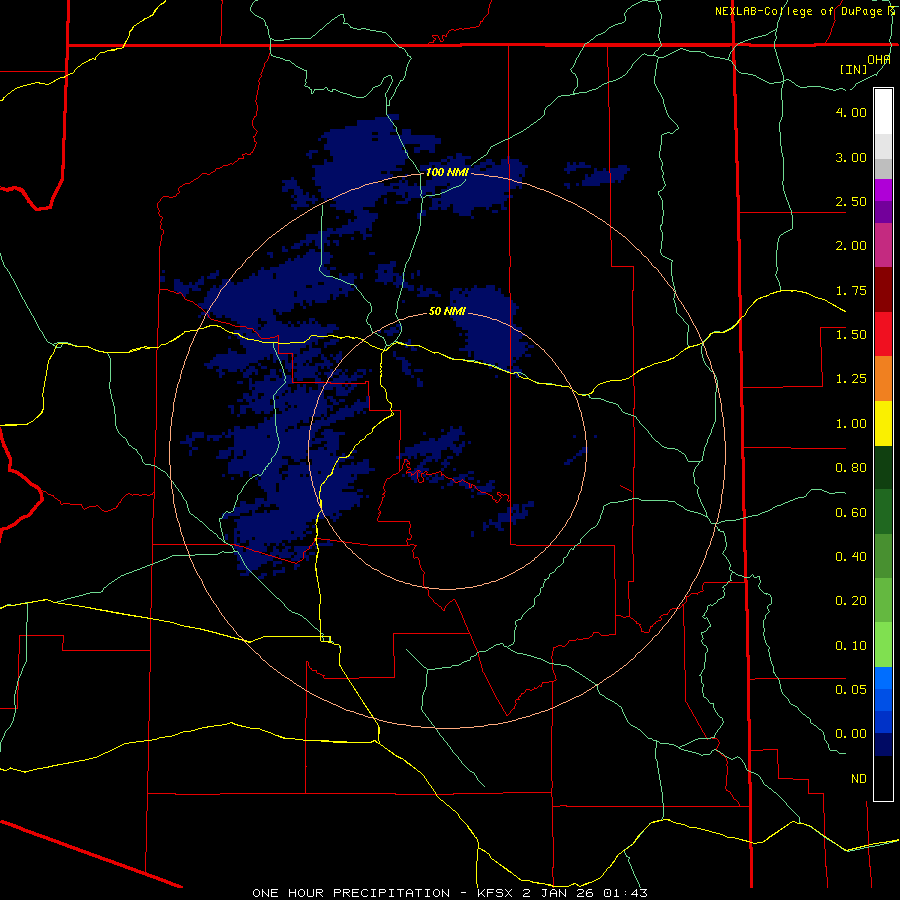Viewport: 900px width, 900px height.
Task: Select the 1.00 legend label
Action: coord(851,424)
